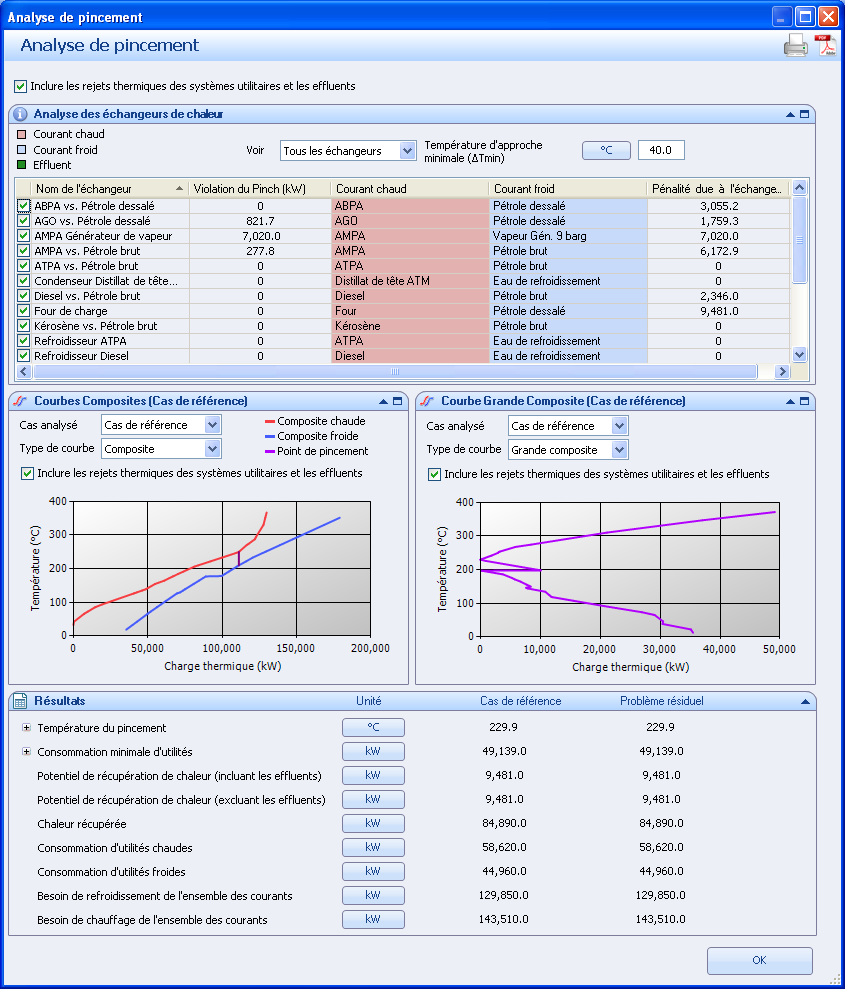Toggle 'Inclure les rejets' in Courbes Composites panel
Screen dimensions: 845x989
28,473
